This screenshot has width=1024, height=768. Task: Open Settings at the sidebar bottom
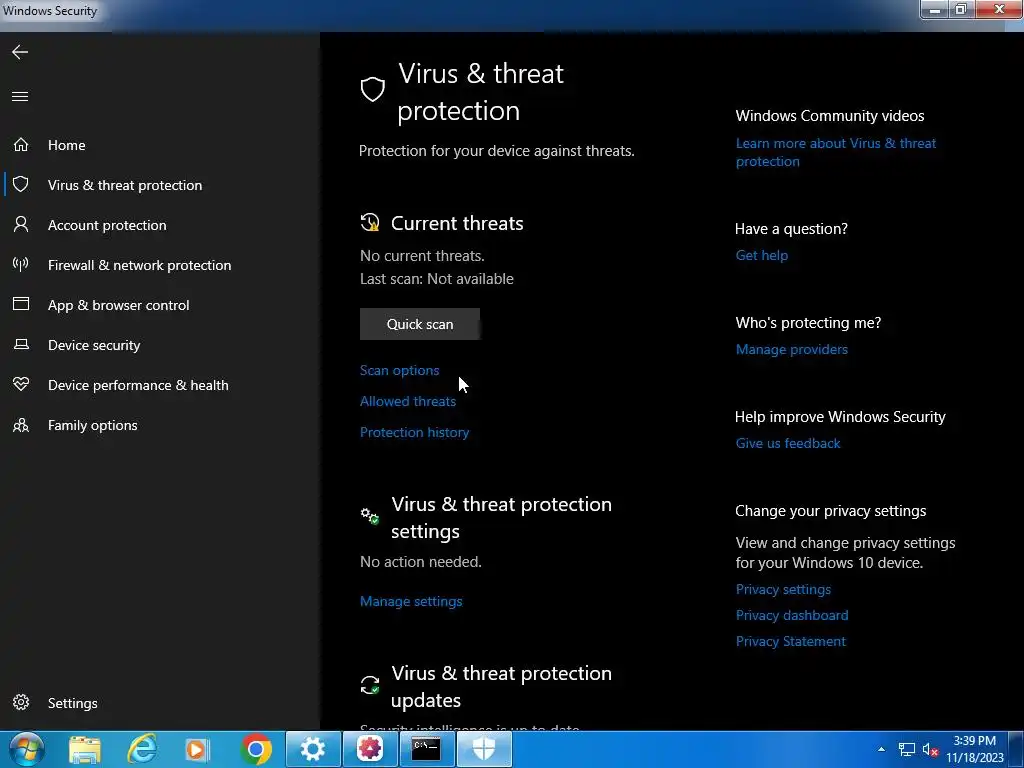72,703
